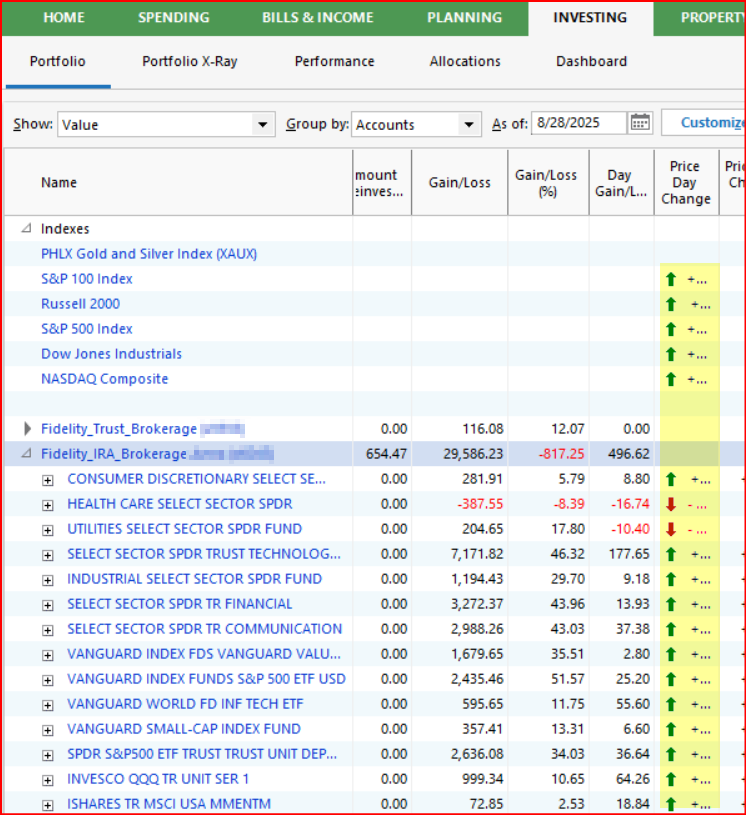This screenshot has width=746, height=815.
Task: Click green up arrow for S&P 100 Index
Action: click(671, 280)
